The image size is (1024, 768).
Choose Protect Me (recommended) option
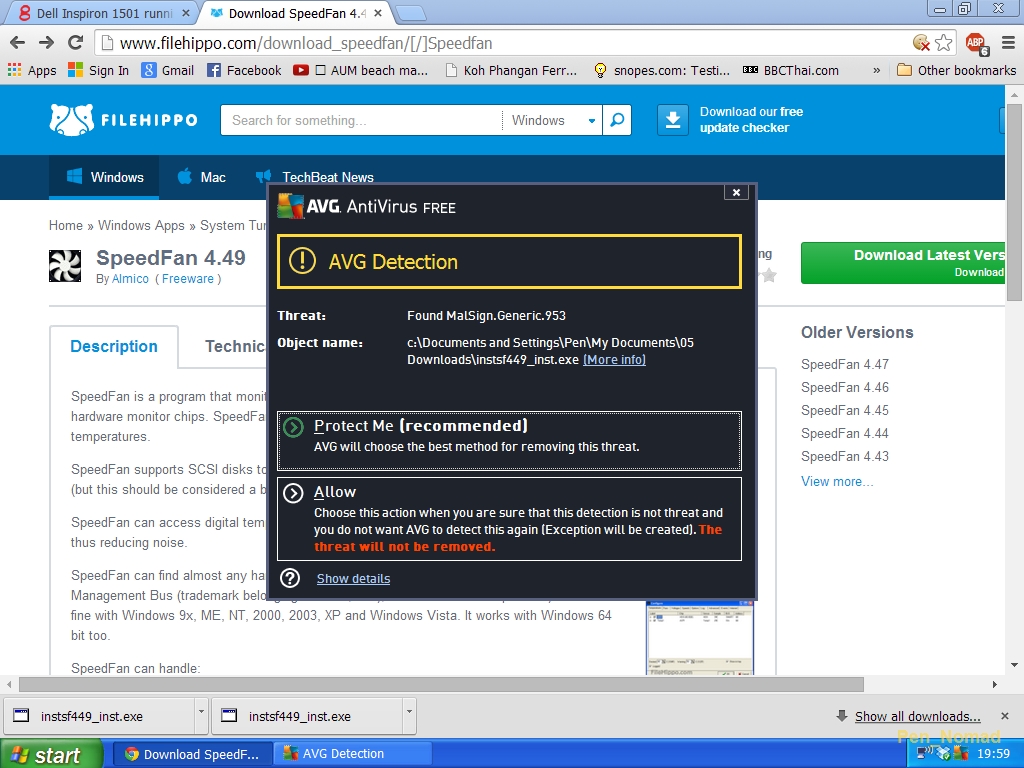(509, 441)
